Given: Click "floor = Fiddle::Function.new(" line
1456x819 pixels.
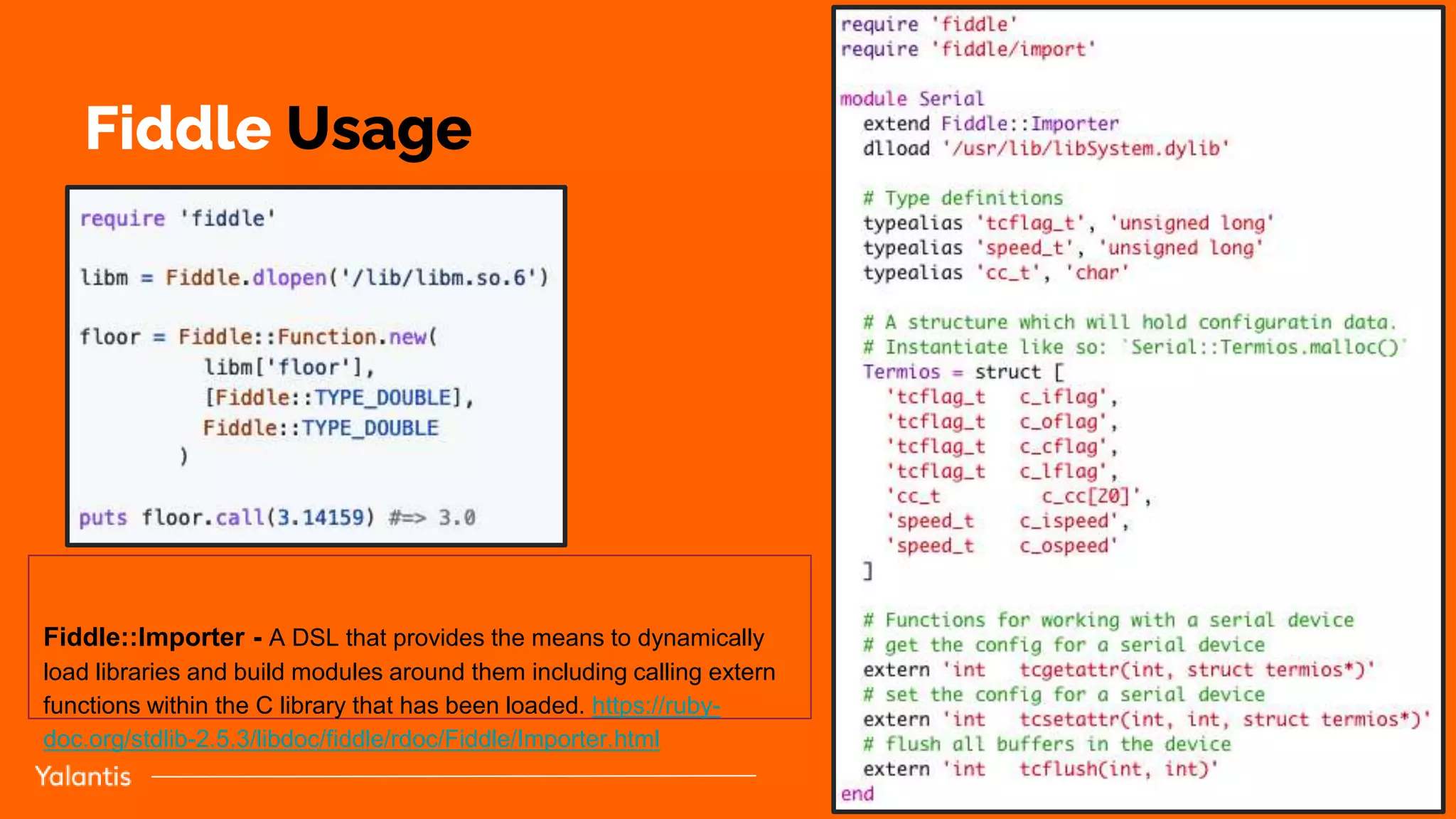Looking at the screenshot, I should tap(259, 336).
